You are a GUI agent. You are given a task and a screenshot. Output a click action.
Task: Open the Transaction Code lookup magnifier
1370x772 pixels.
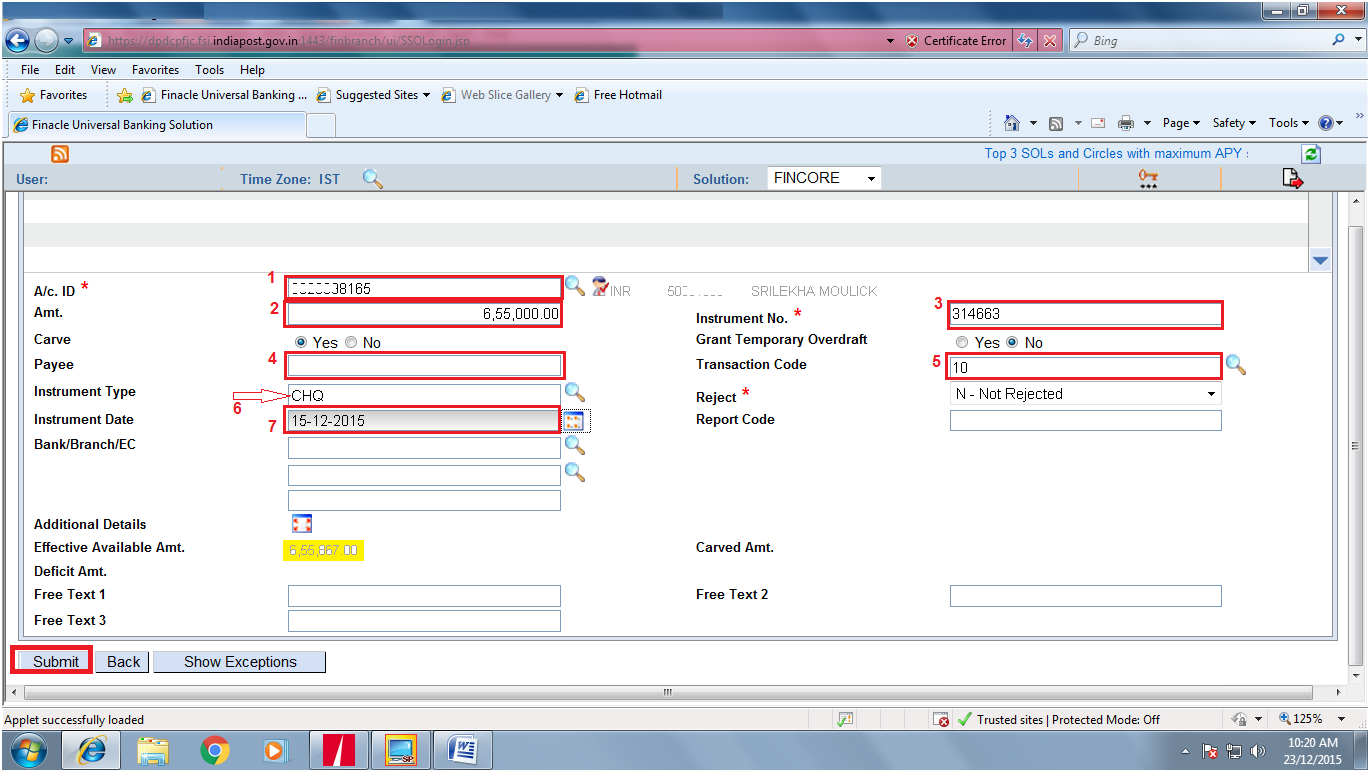pyautogui.click(x=1237, y=366)
